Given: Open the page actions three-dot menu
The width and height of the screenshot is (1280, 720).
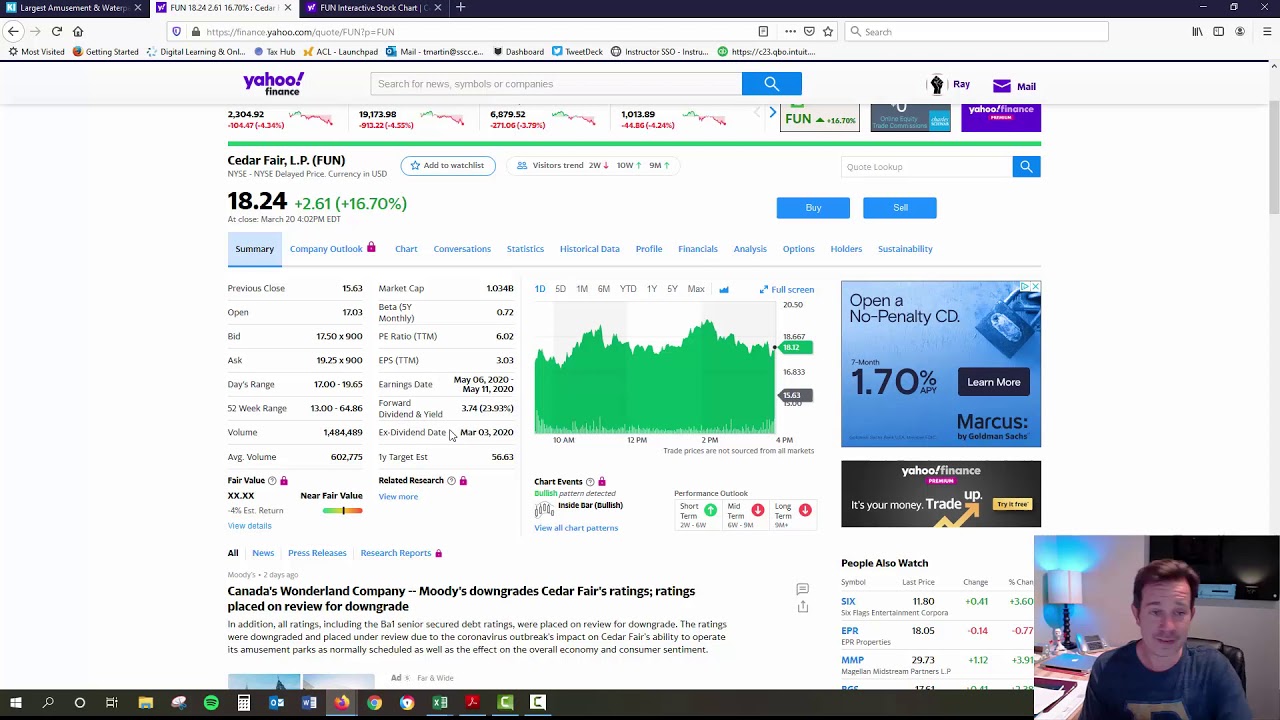Looking at the screenshot, I should (x=790, y=32).
